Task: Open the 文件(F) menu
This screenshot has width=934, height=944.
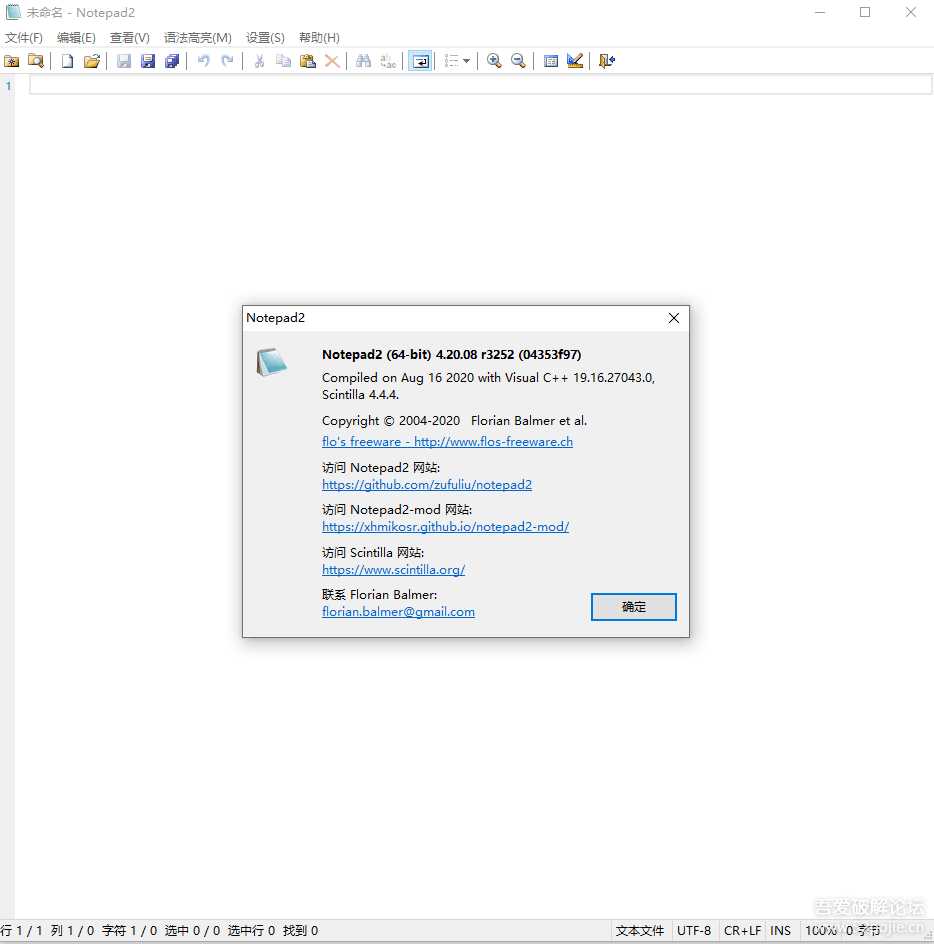Action: [x=23, y=37]
